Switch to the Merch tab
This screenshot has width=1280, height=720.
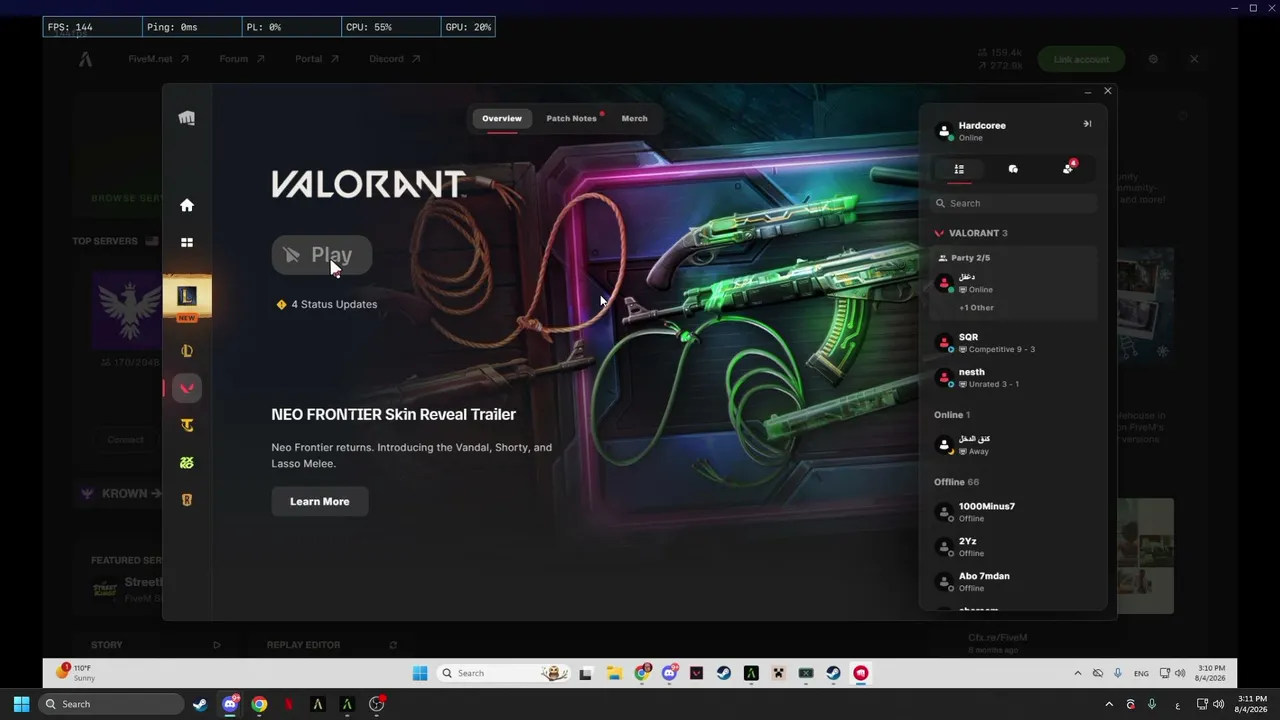coord(635,118)
